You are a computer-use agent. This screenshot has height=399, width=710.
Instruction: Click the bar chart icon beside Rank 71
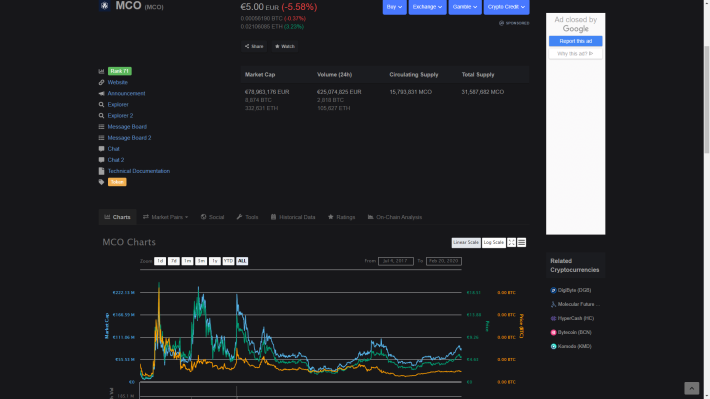(x=101, y=71)
